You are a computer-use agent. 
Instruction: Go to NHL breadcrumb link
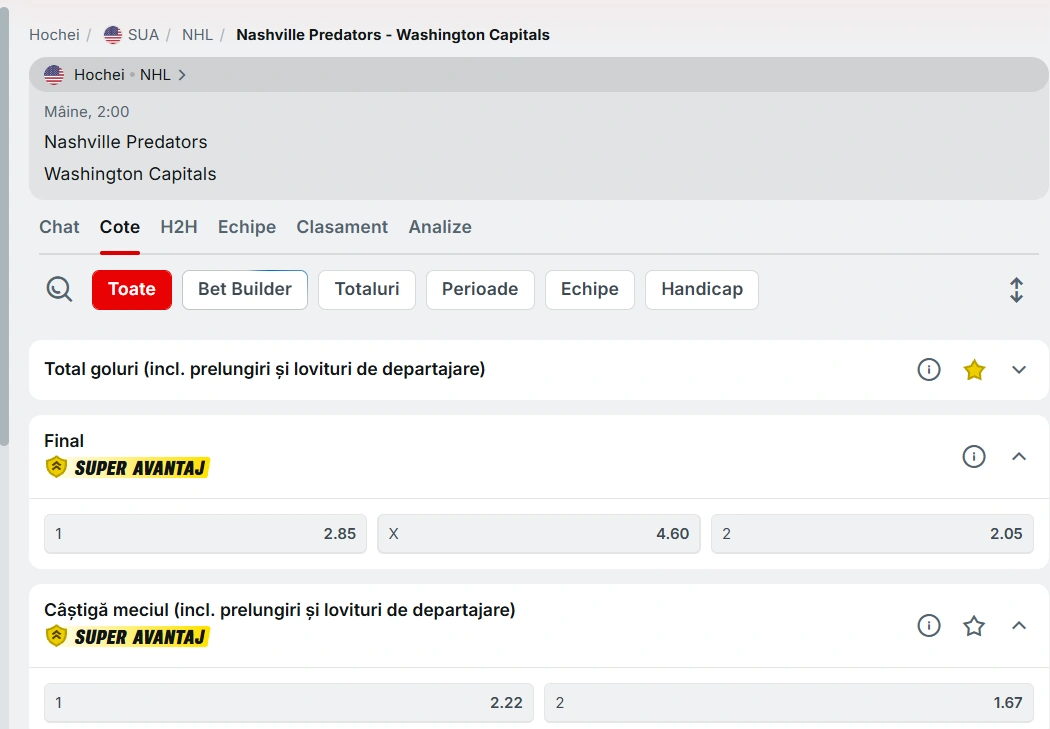click(x=197, y=35)
